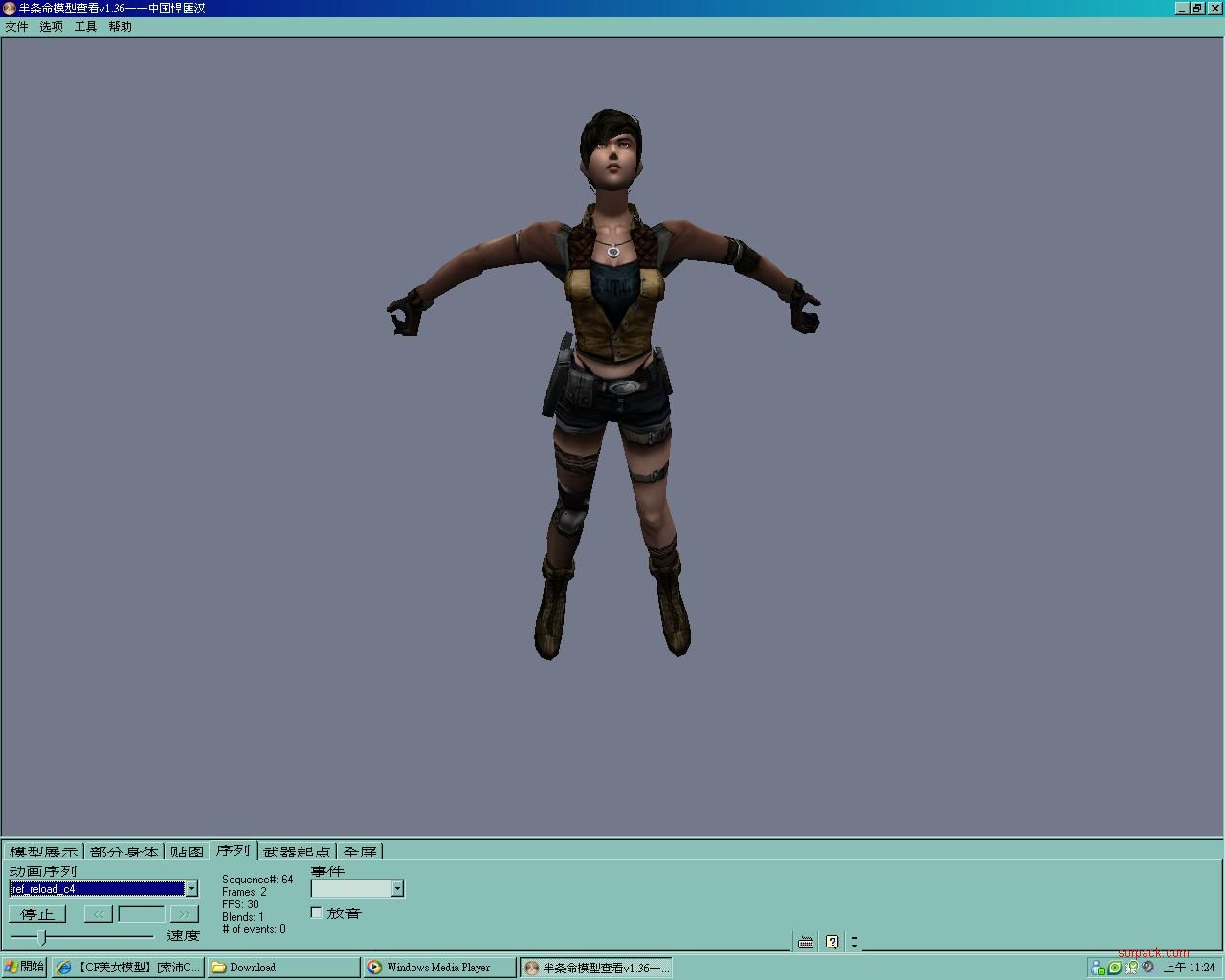
Task: Click the frame number field between arrows
Action: (141, 914)
